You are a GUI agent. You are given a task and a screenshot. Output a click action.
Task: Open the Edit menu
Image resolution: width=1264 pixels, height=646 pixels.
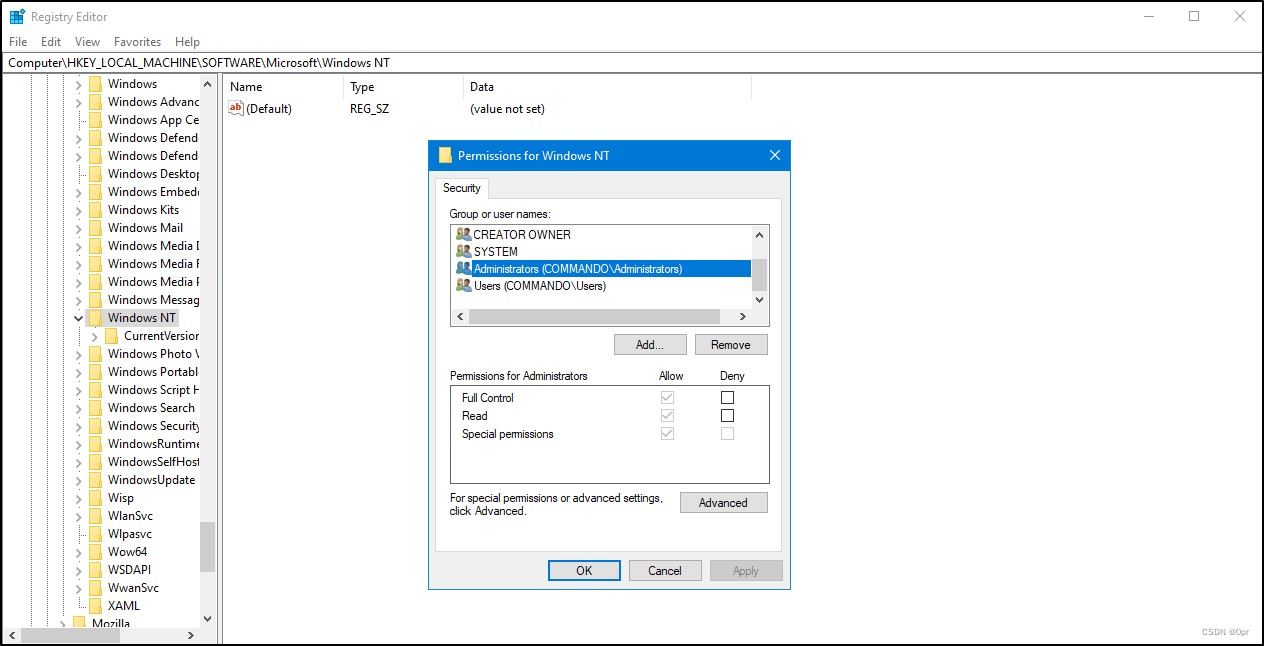pyautogui.click(x=51, y=42)
